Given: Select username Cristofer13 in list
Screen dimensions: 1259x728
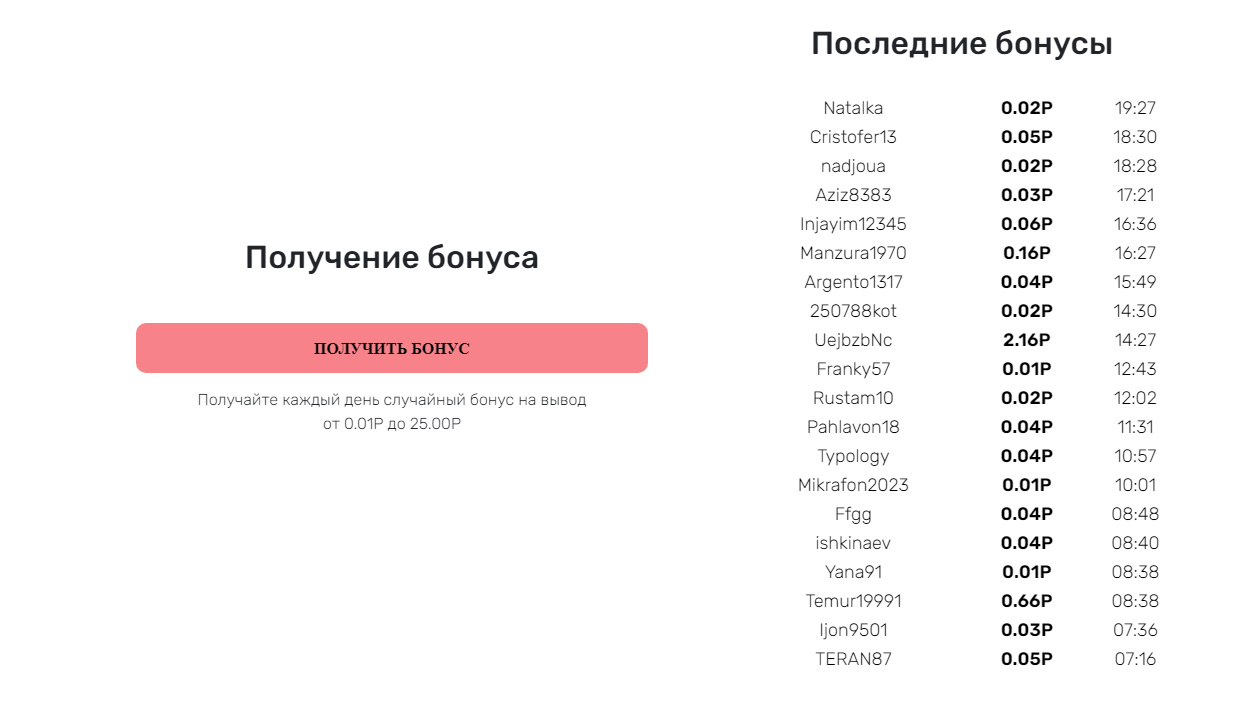Looking at the screenshot, I should point(853,137).
